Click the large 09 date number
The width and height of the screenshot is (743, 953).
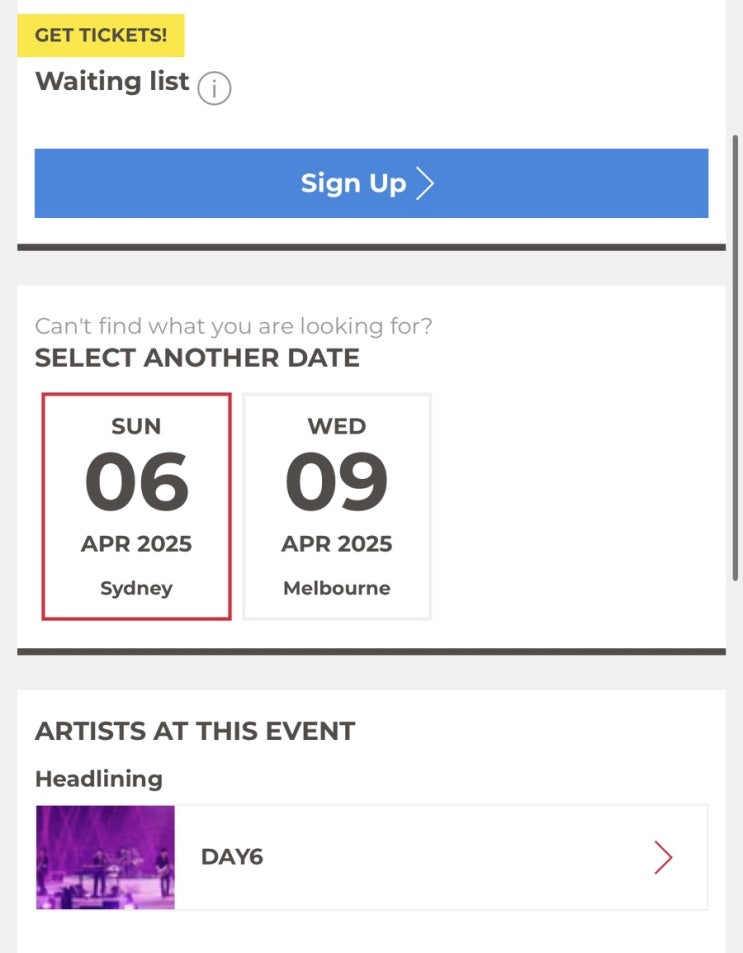[x=337, y=483]
